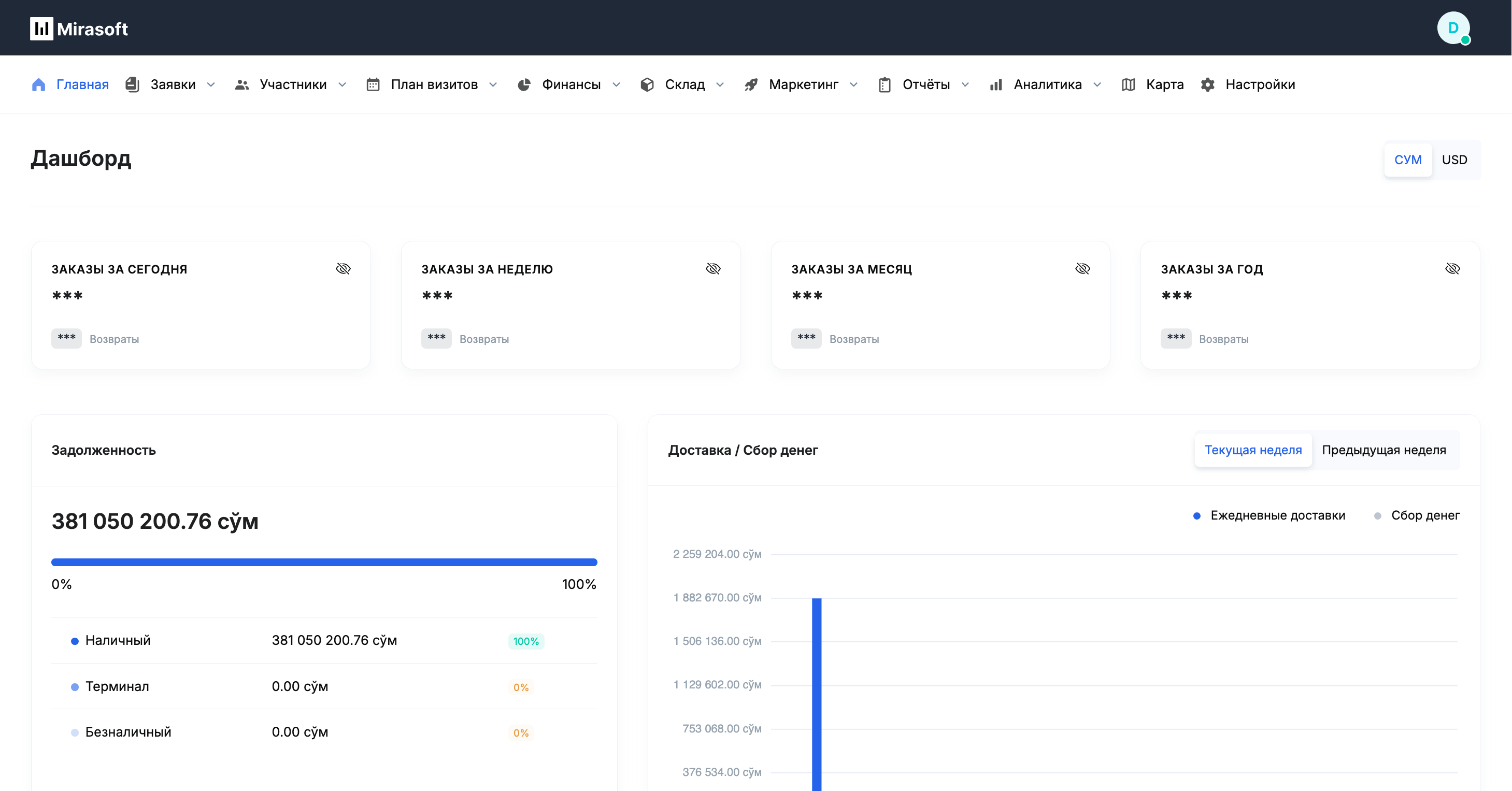This screenshot has width=1512, height=791.
Task: Click the home icon next to Главная
Action: 39,84
